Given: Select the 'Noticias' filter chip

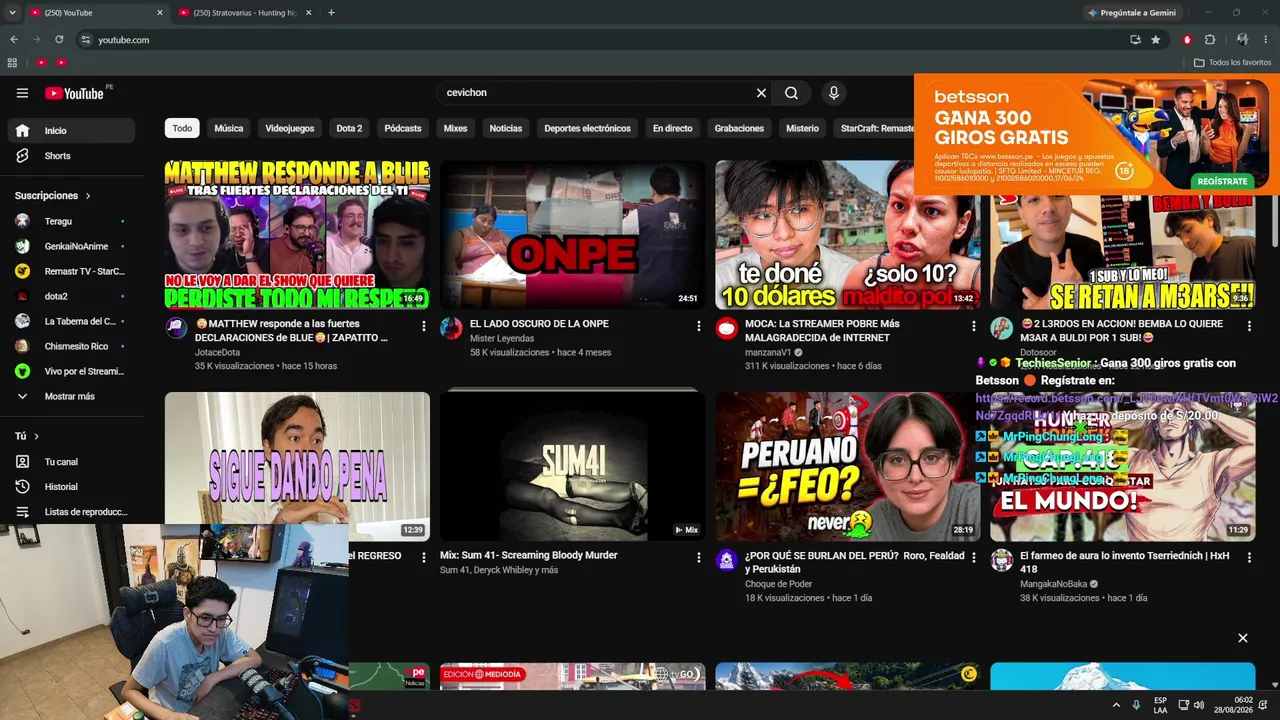Looking at the screenshot, I should (x=506, y=128).
